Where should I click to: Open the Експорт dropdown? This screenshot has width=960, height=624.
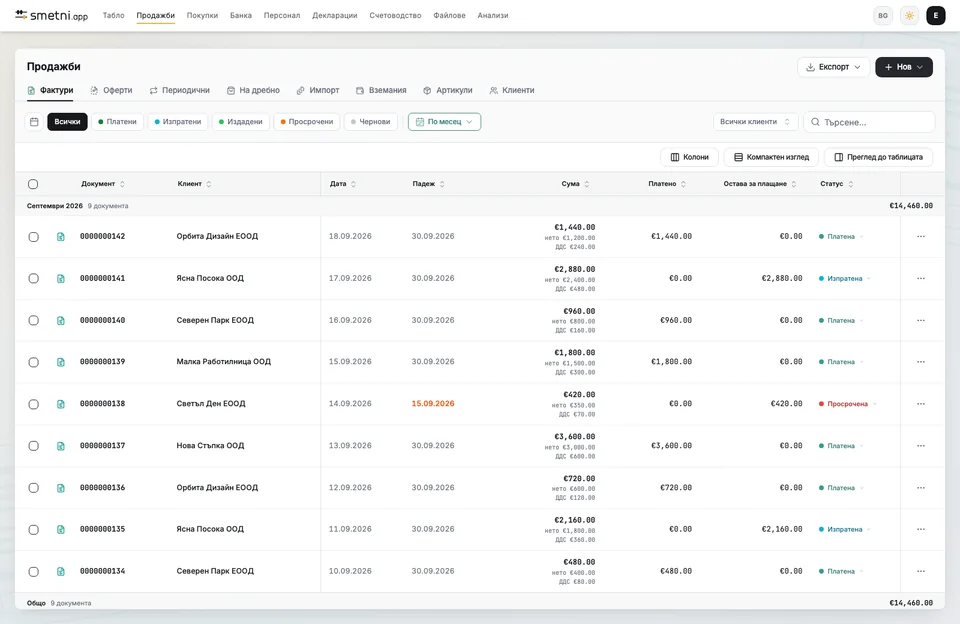pyautogui.click(x=833, y=67)
